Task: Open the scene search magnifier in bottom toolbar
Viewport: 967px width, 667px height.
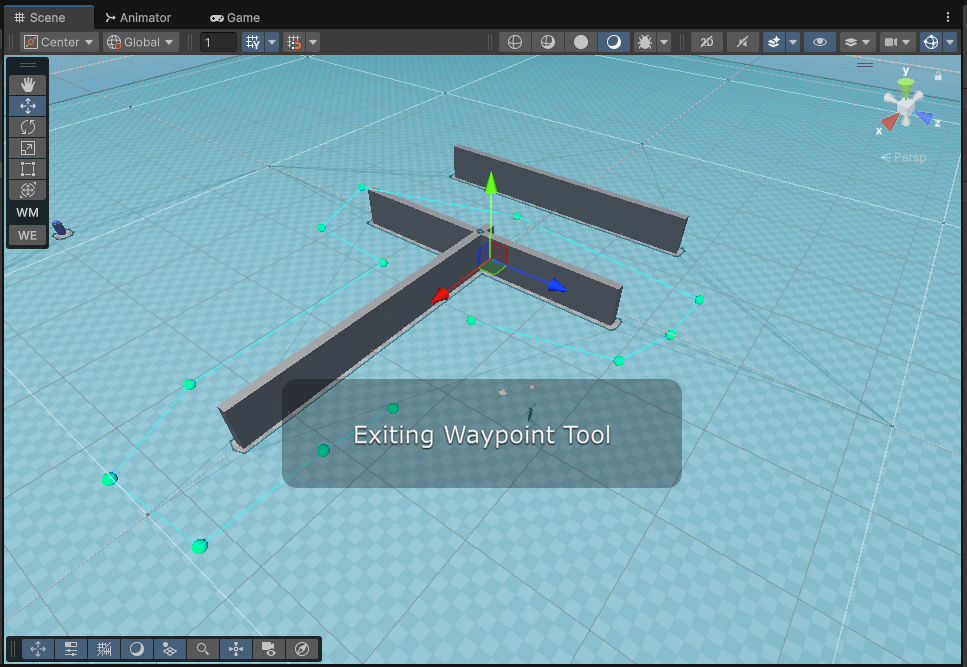Action: point(202,649)
